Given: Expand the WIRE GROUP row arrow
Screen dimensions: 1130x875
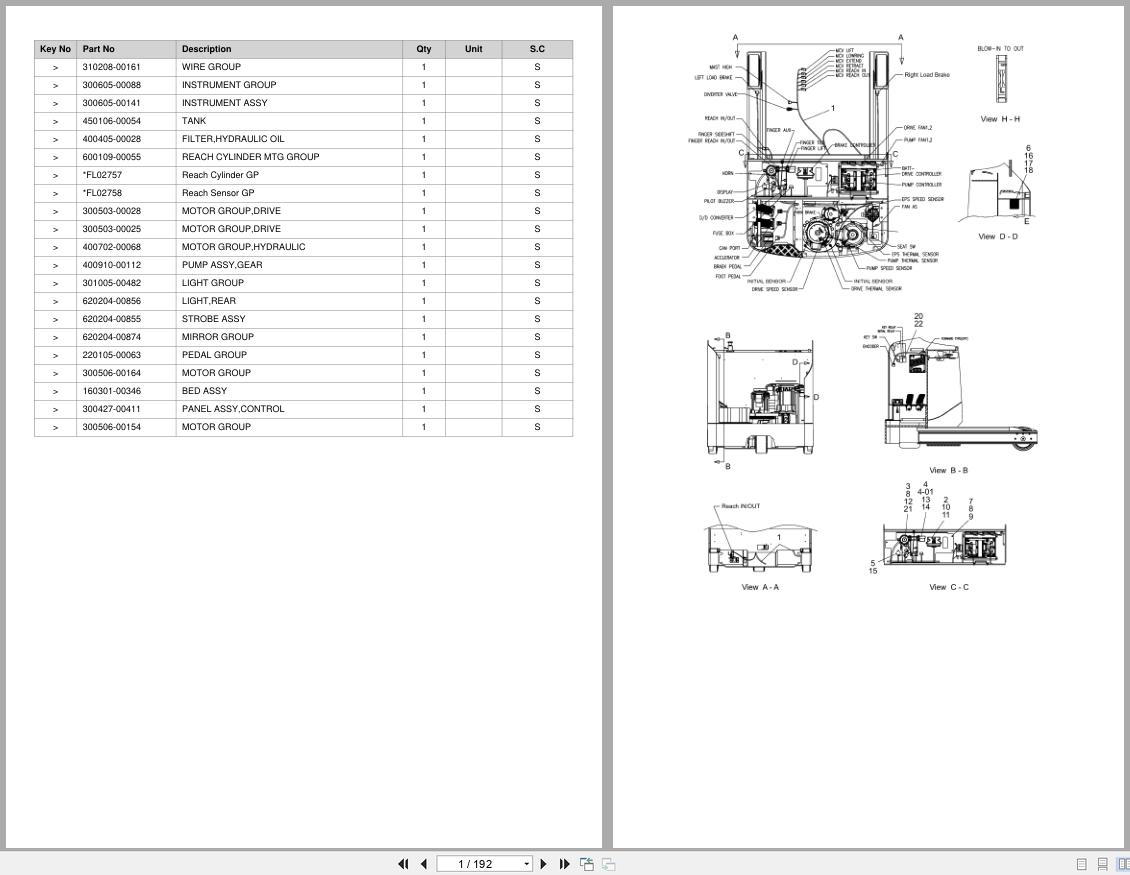Looking at the screenshot, I should tap(55, 68).
